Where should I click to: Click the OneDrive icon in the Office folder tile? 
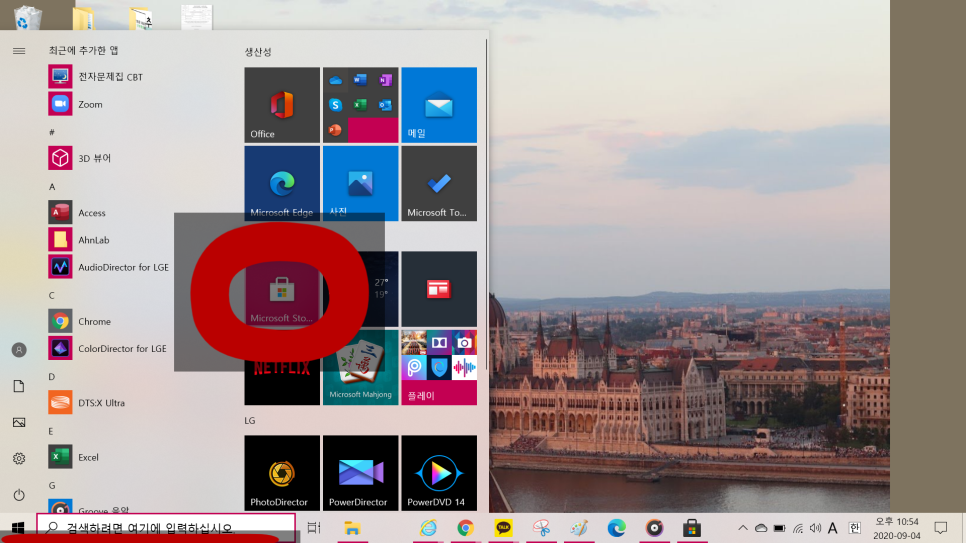coord(335,80)
